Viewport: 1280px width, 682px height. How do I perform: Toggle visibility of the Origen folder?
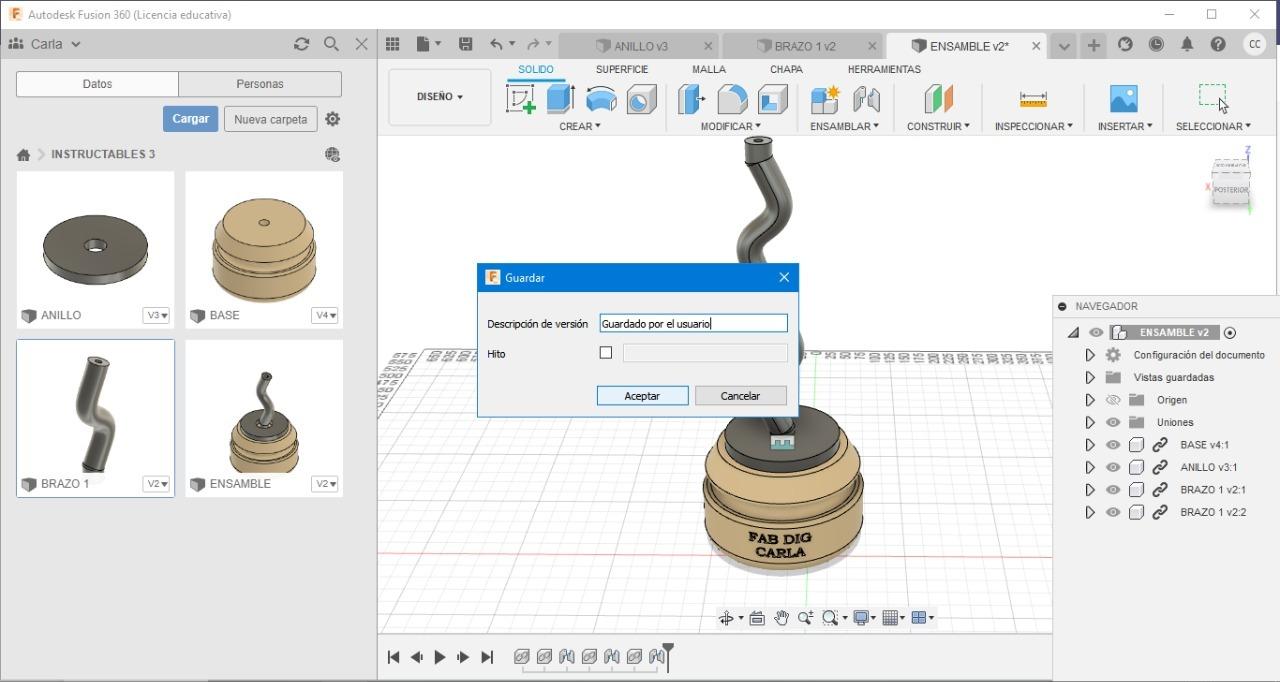[x=1113, y=400]
